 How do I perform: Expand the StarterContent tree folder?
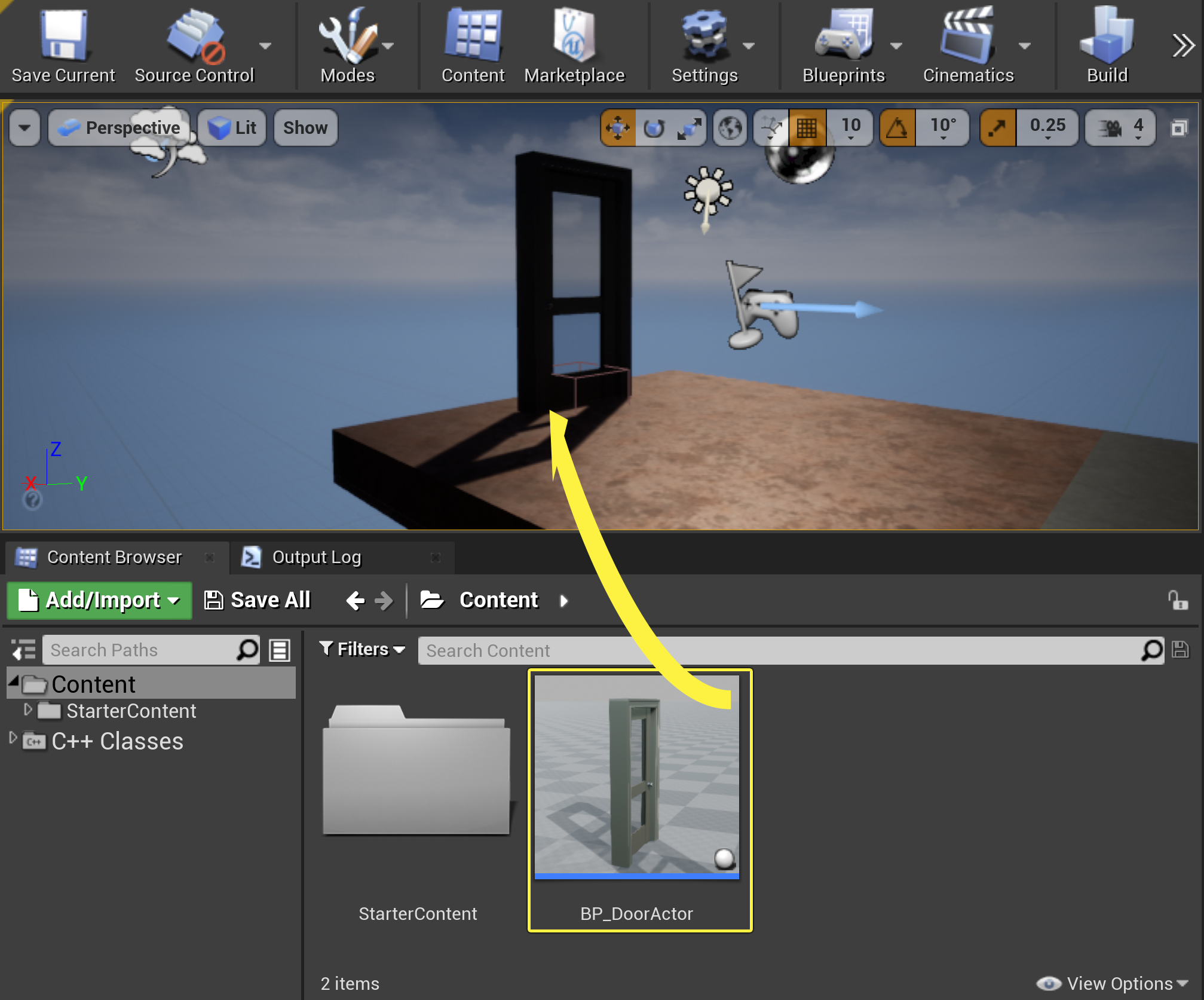pos(27,710)
